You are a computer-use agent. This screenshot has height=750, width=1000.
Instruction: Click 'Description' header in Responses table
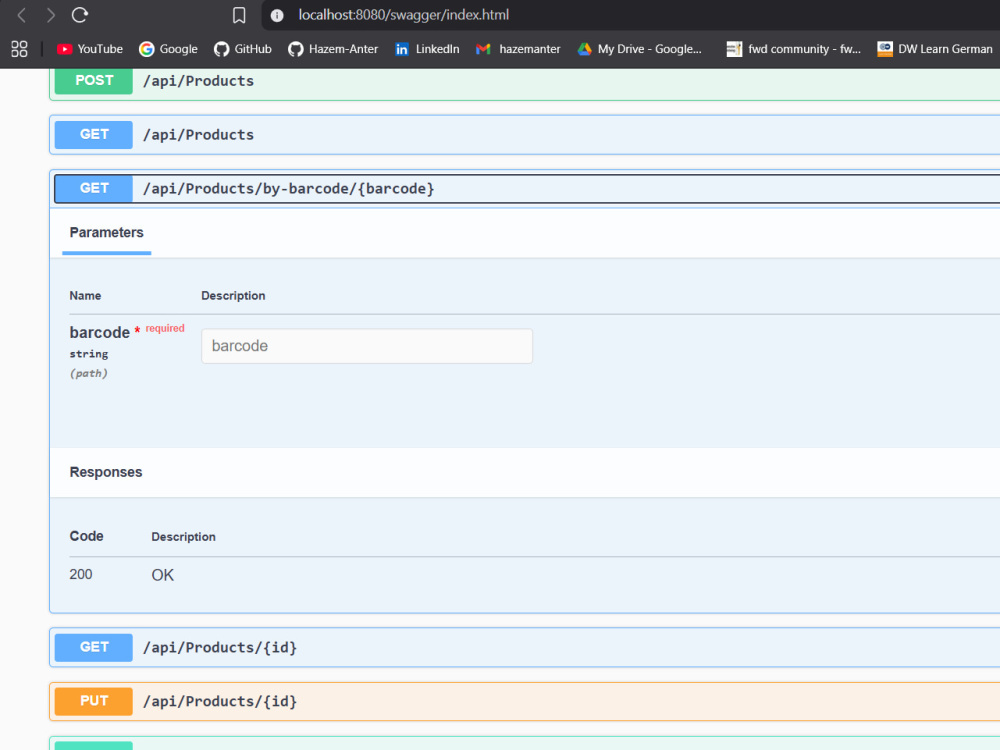[x=184, y=537]
